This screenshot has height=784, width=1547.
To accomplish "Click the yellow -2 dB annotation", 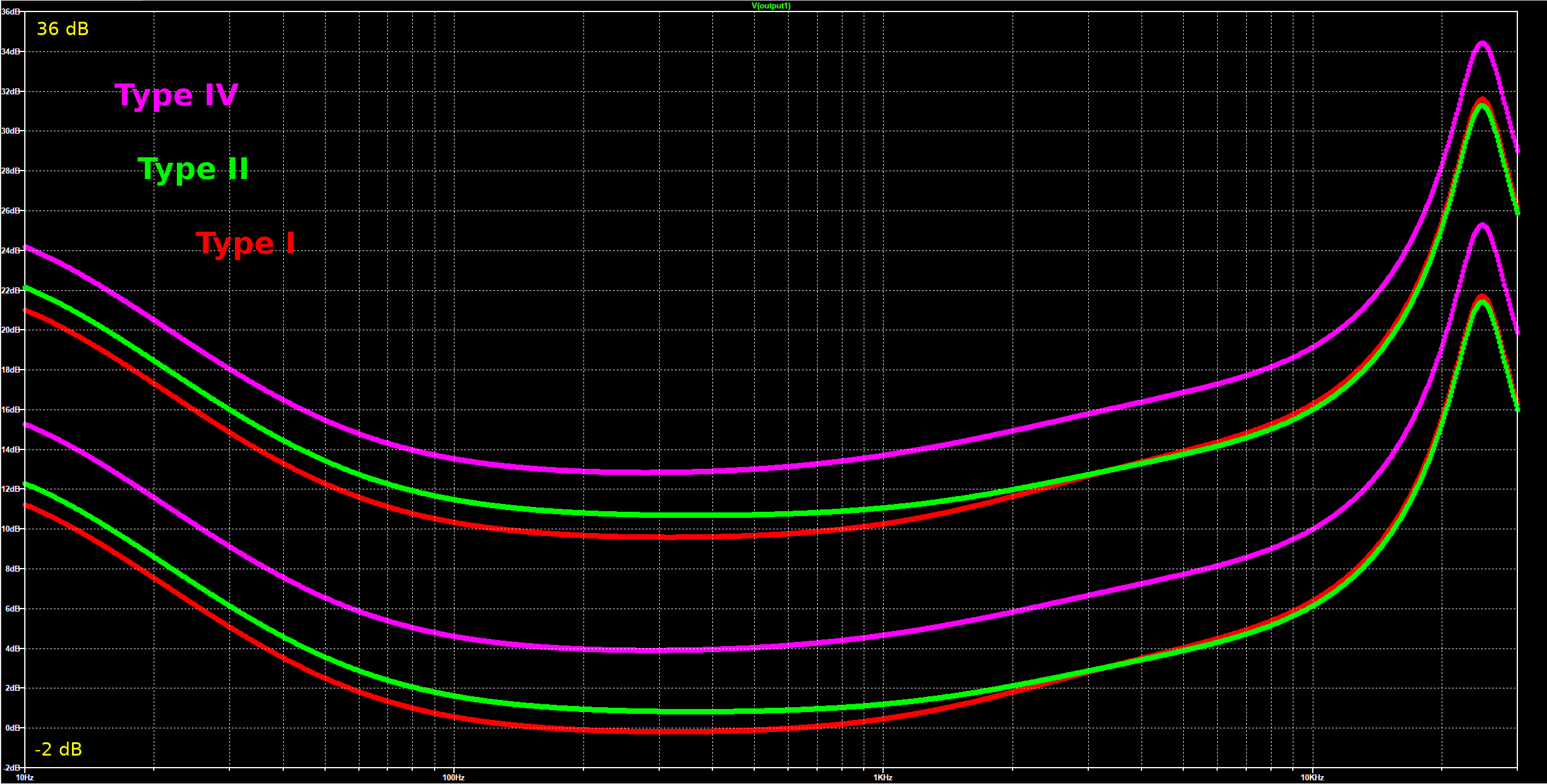I will 58,750.
